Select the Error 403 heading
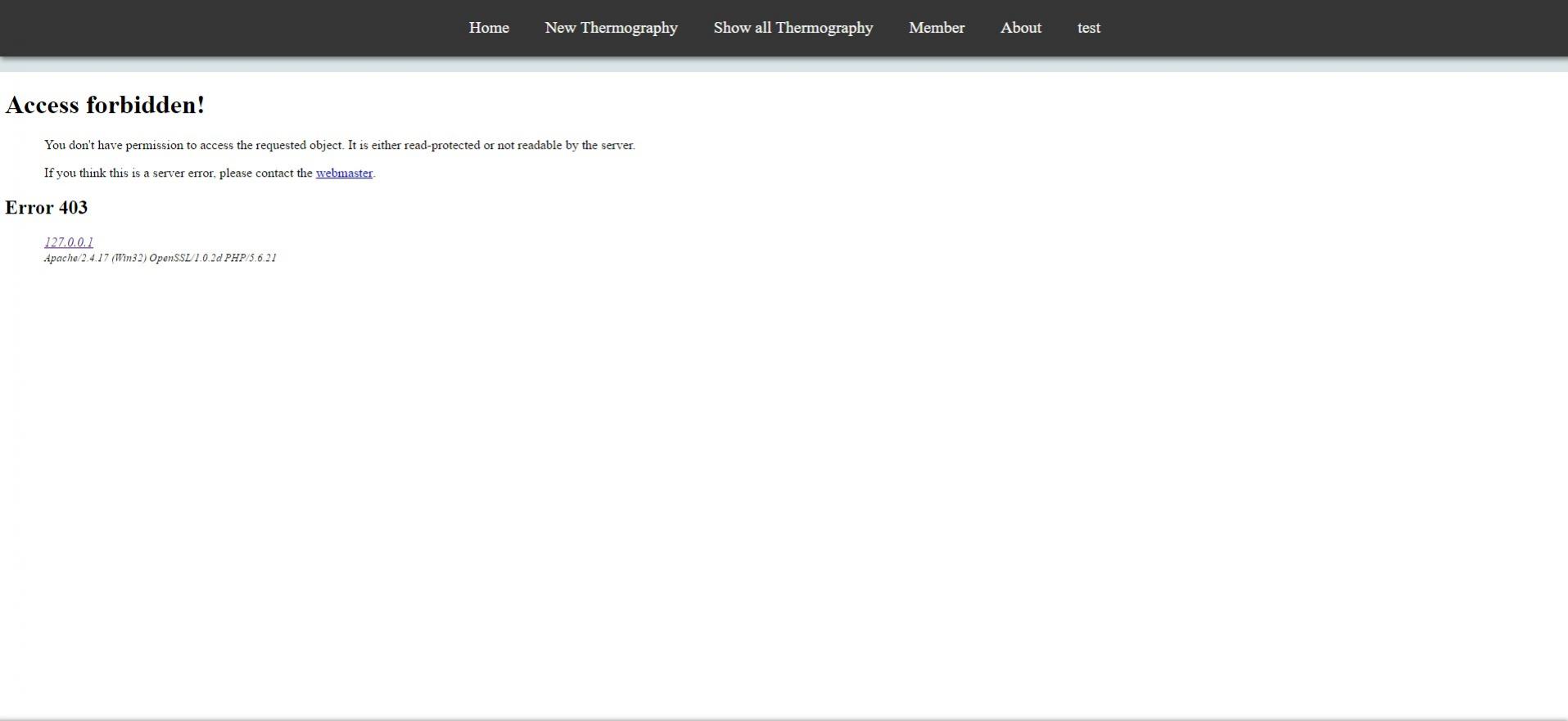1568x721 pixels. click(x=46, y=207)
